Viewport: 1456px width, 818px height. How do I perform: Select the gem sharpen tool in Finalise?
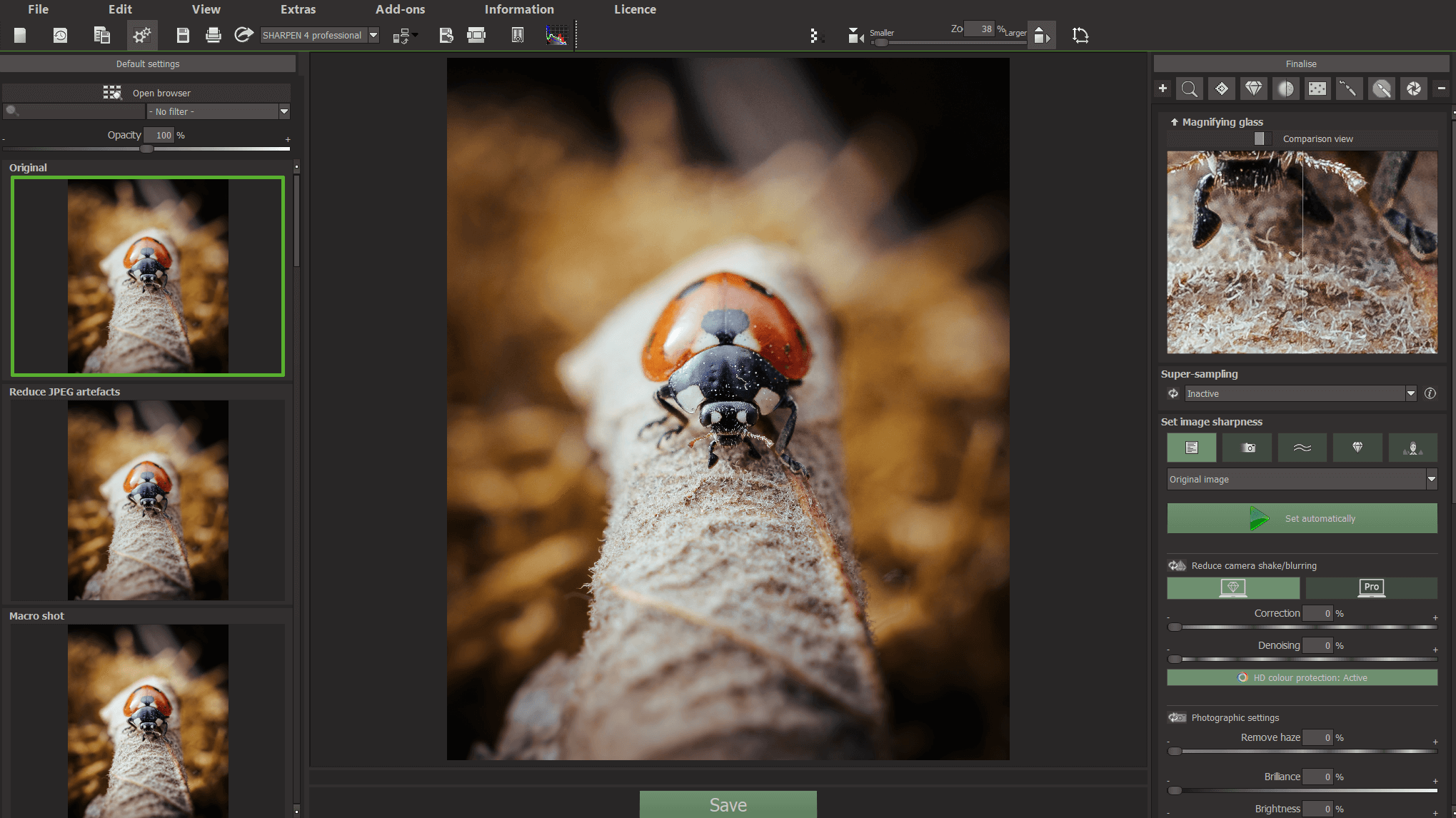(x=1254, y=89)
